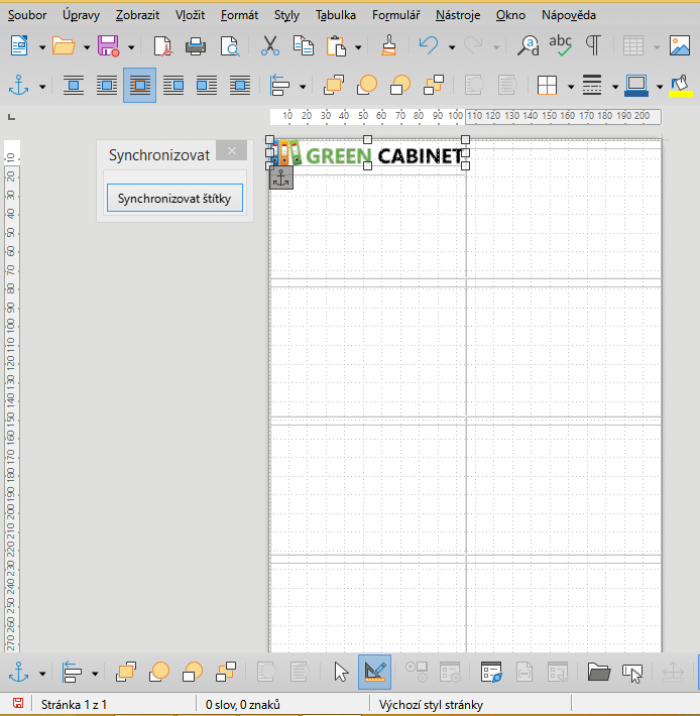This screenshot has width=700, height=716.
Task: Open Find and Replace
Action: click(528, 46)
